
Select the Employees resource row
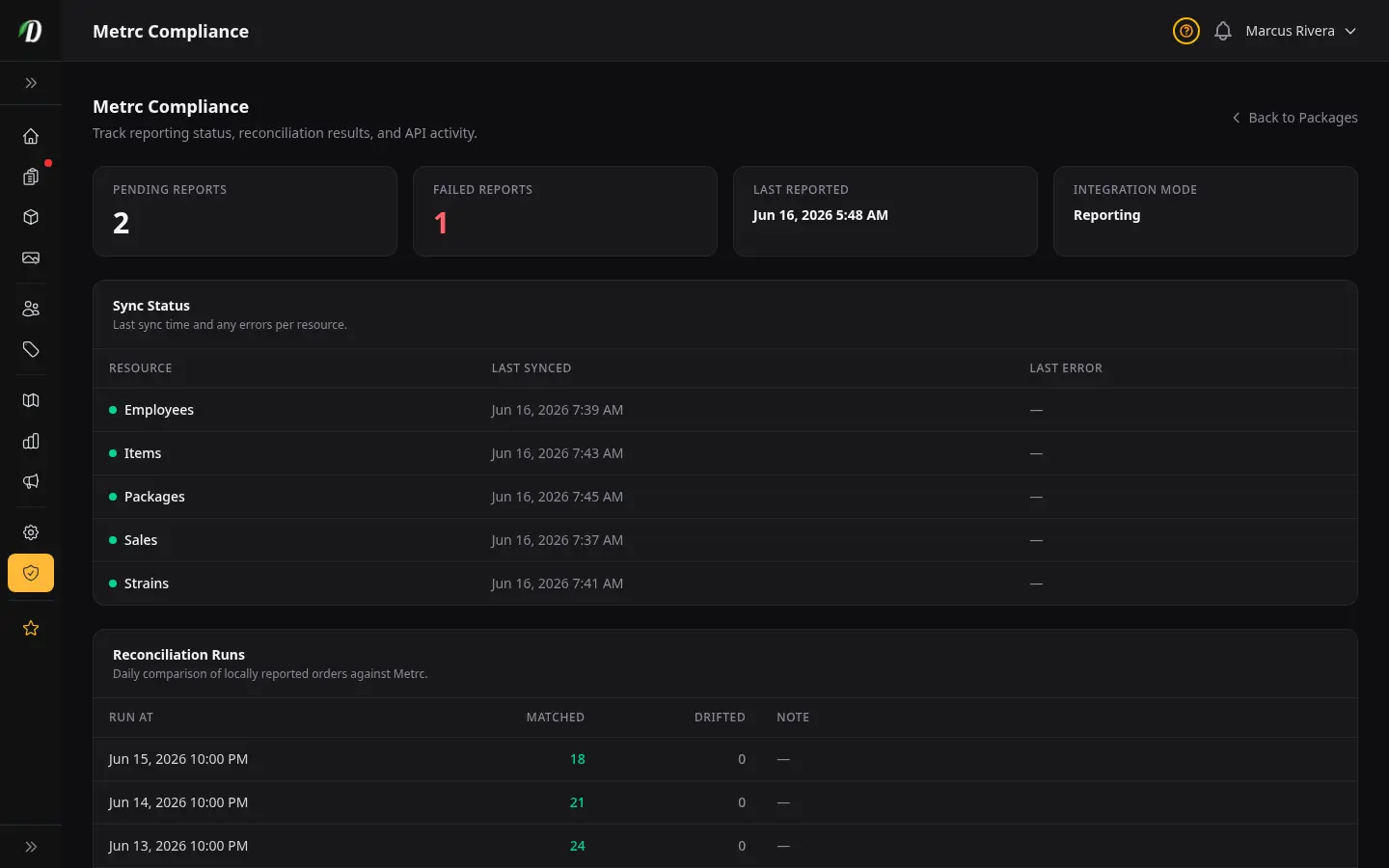725,410
